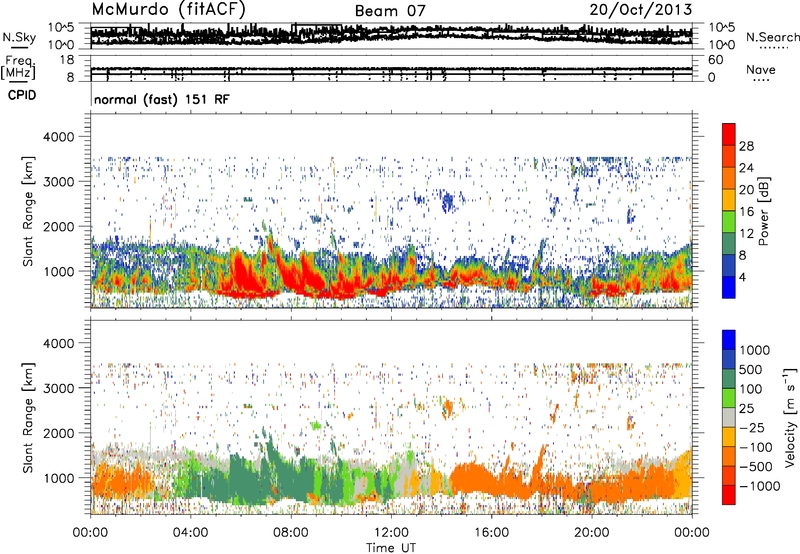Click the -25 label on Velocity color bar
This screenshot has height=554, width=800.
751,427
